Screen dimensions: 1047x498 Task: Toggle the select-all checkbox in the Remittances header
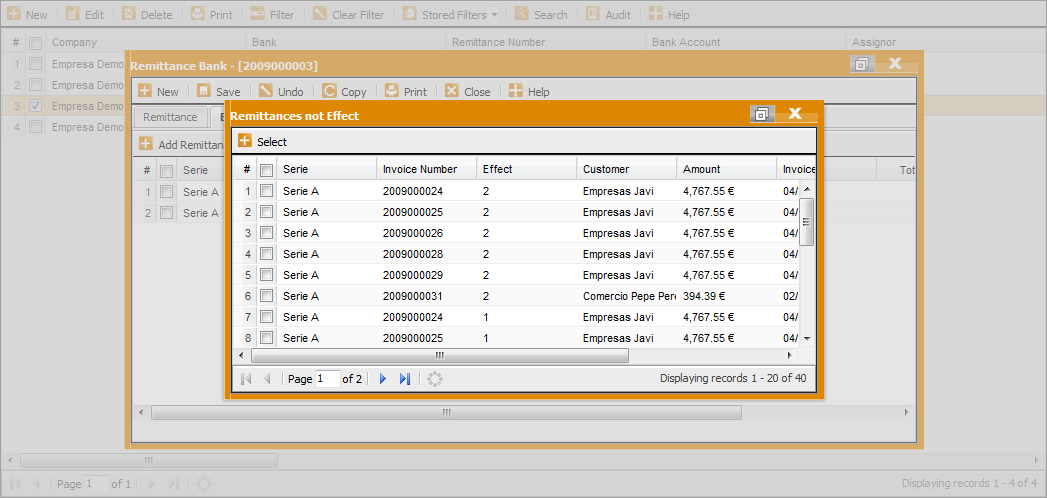[x=267, y=170]
